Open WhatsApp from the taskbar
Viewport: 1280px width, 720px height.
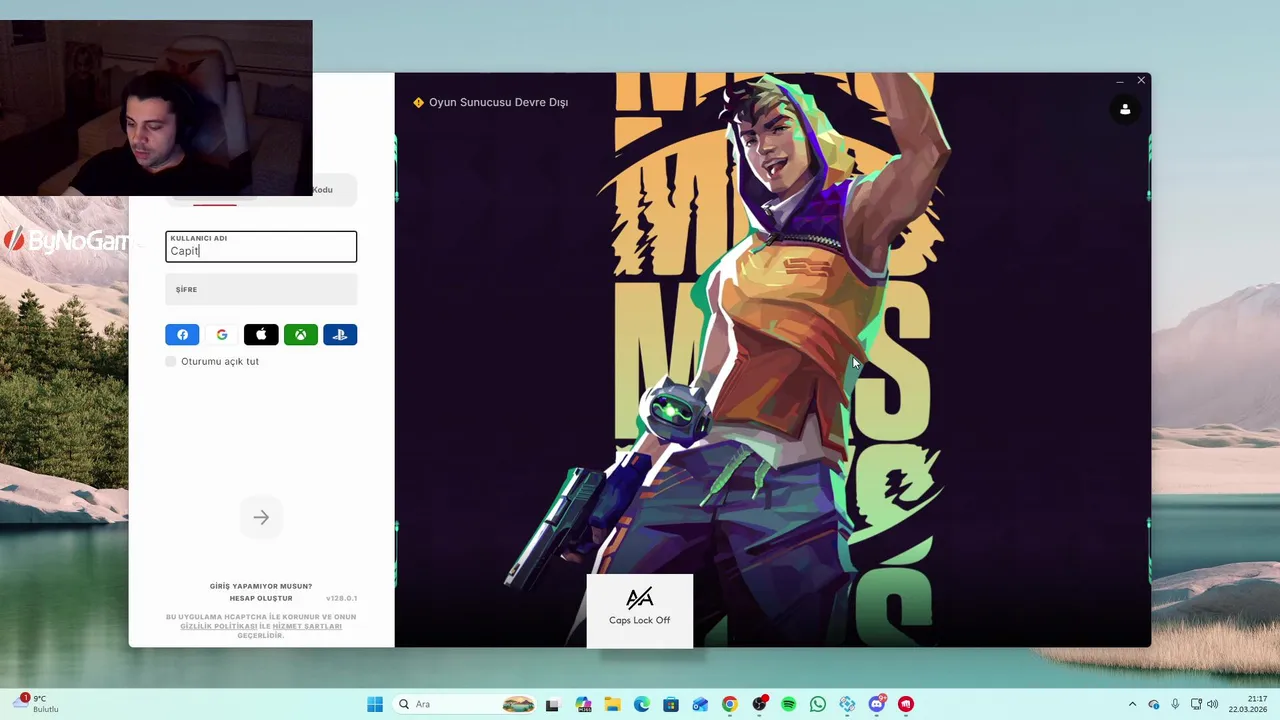click(x=818, y=704)
